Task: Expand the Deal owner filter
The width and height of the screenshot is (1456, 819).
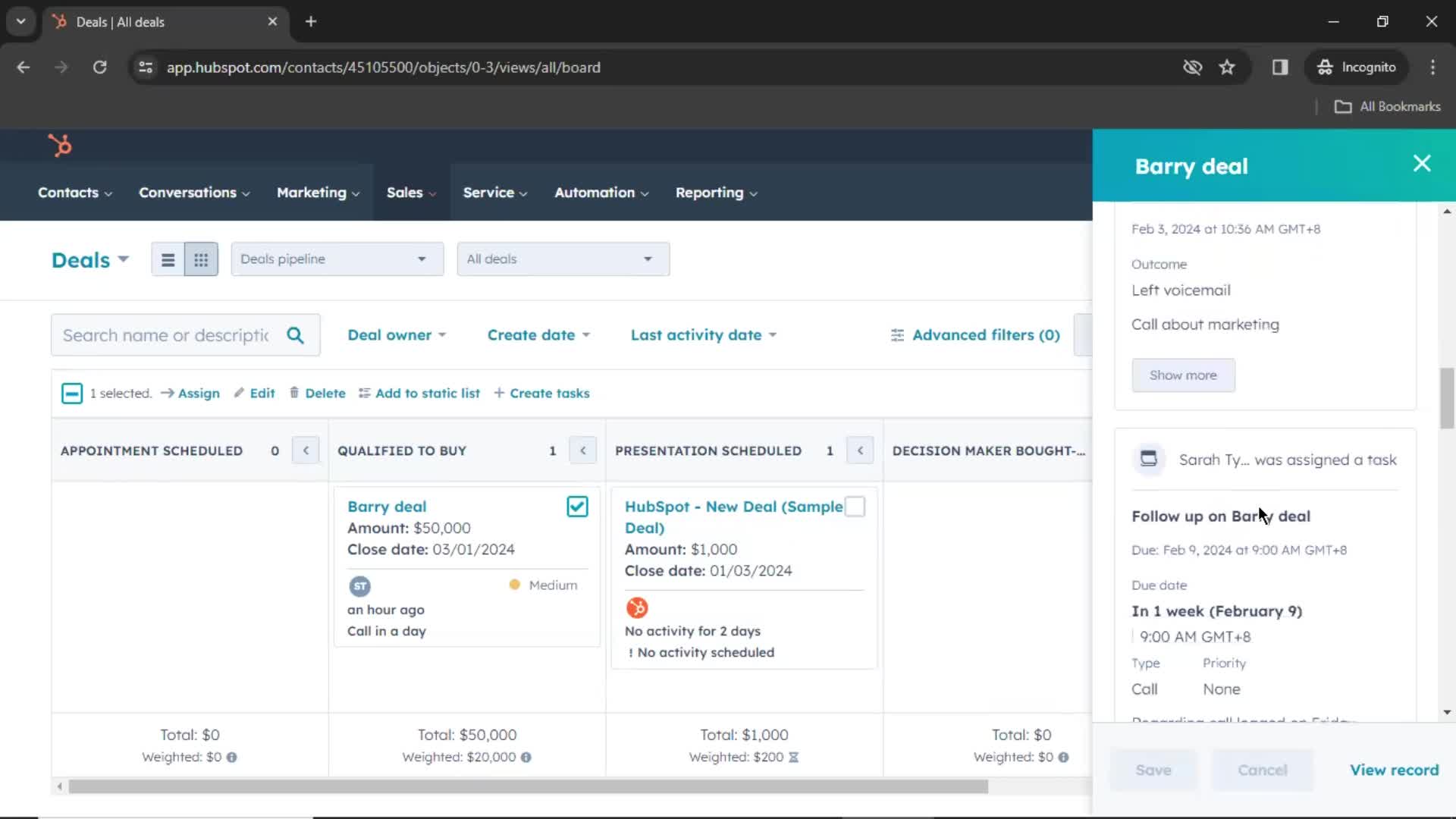Action: coord(397,334)
